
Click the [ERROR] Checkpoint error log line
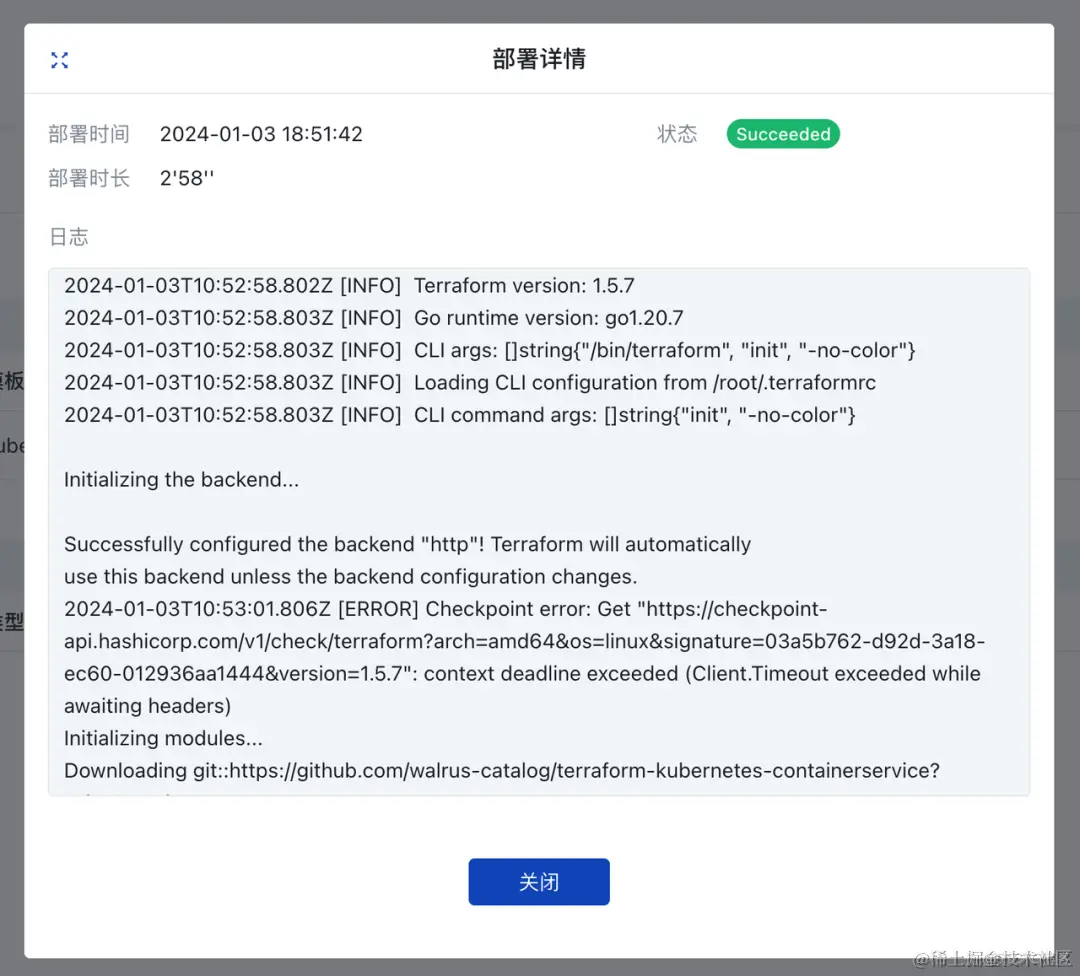(x=446, y=609)
